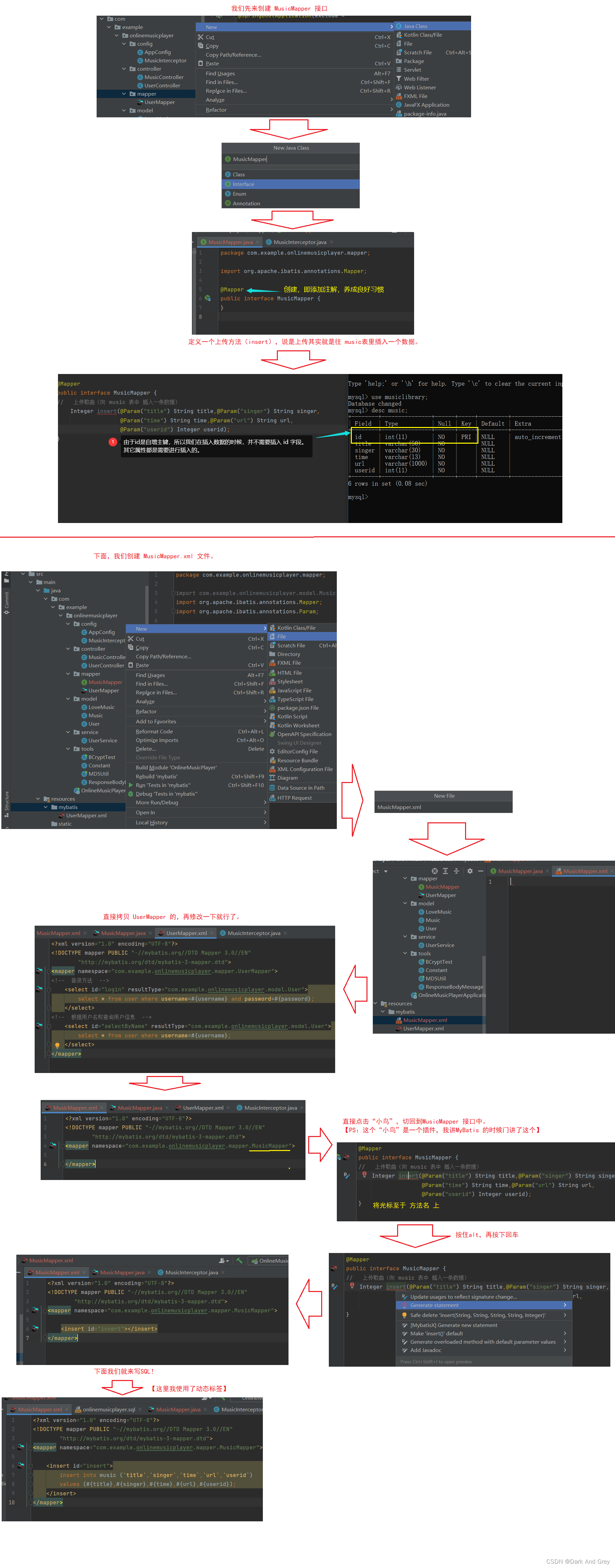Choose XML Configuration File from New submenu
Screen dimensions: 615x1568
[x=302, y=769]
